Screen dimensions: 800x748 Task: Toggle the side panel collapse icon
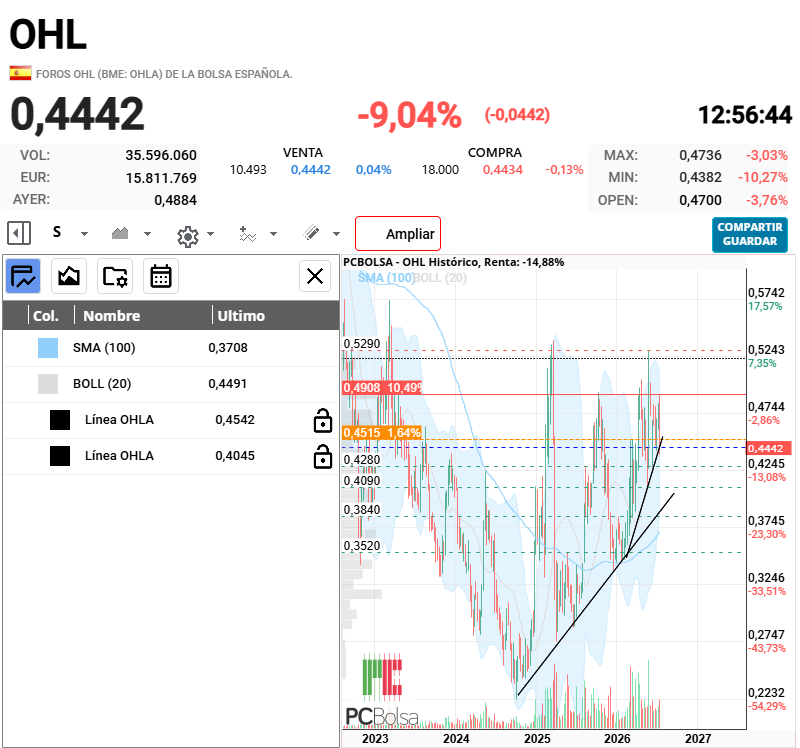click(19, 234)
